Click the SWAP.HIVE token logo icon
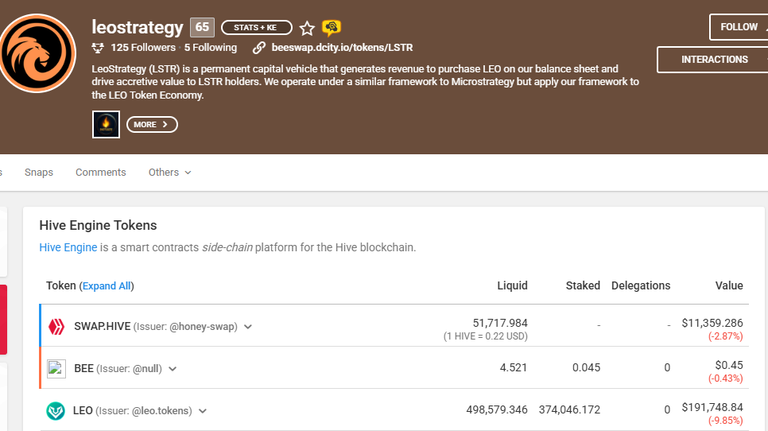Viewport: 768px width, 431px height. (56, 327)
